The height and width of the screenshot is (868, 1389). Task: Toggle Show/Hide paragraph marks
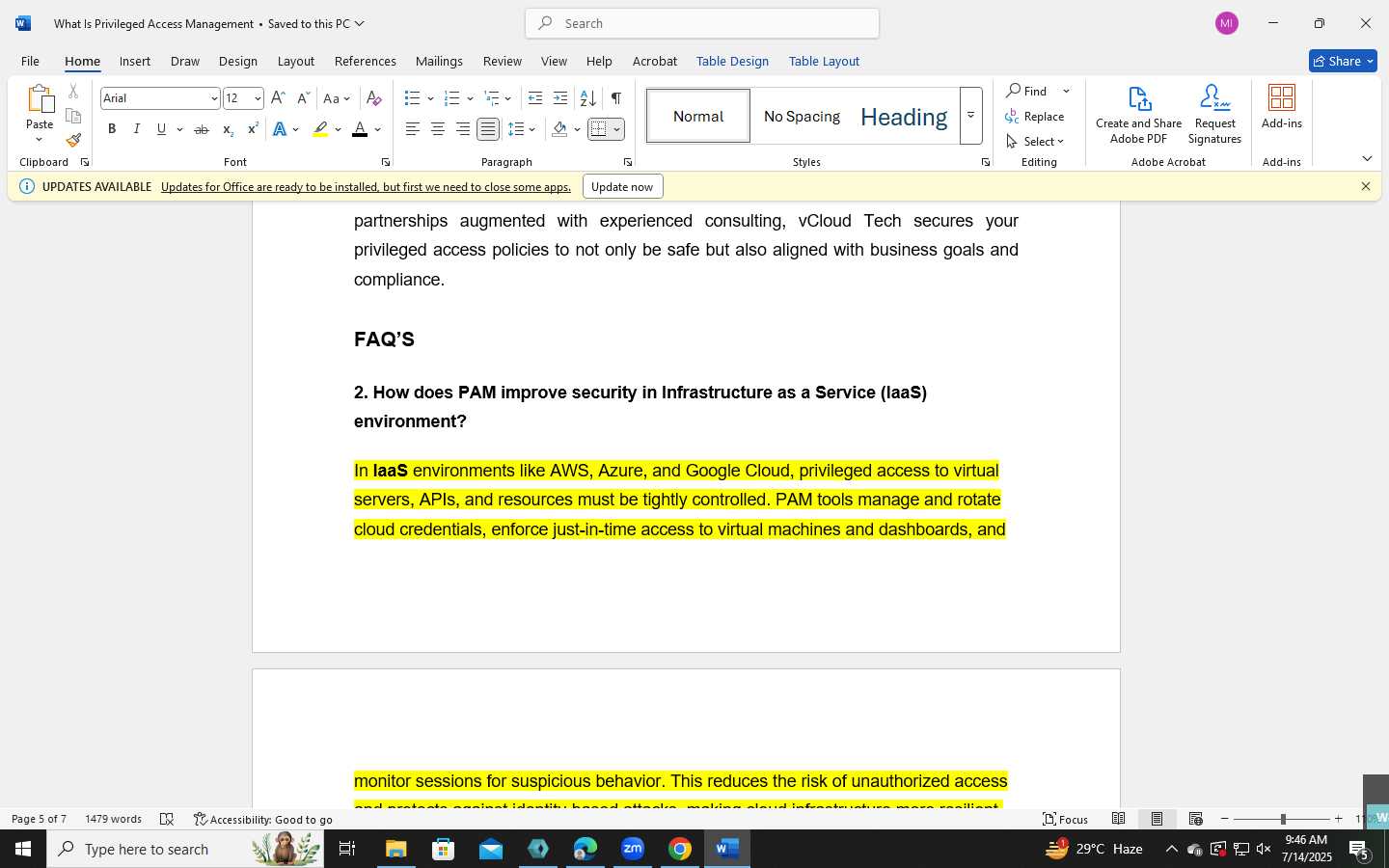(x=615, y=98)
